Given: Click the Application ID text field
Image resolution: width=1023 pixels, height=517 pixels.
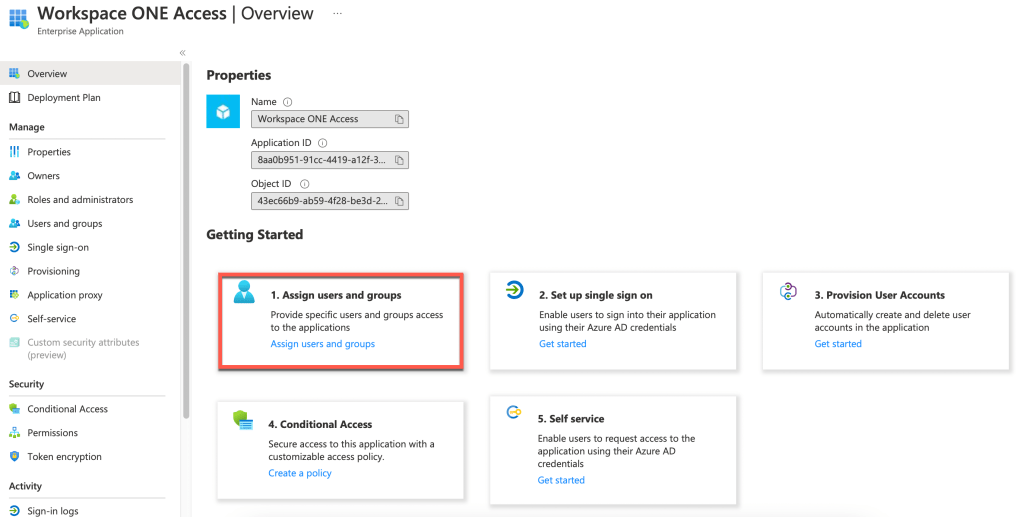Looking at the screenshot, I should tap(320, 160).
